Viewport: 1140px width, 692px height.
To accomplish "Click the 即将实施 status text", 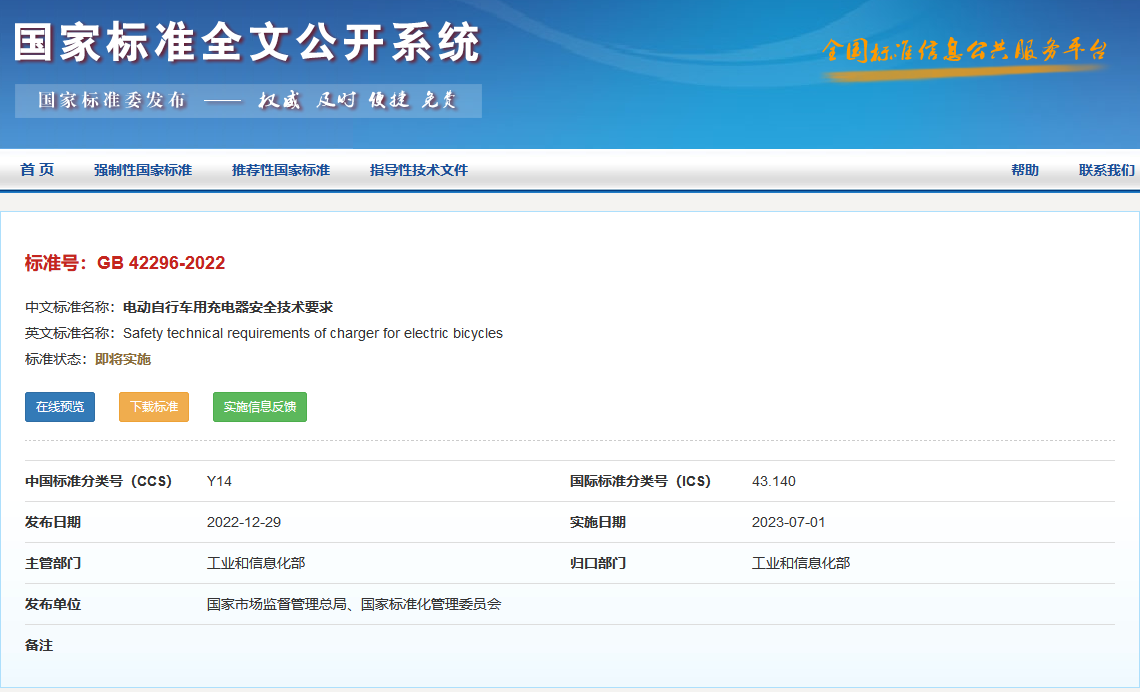I will 123,359.
